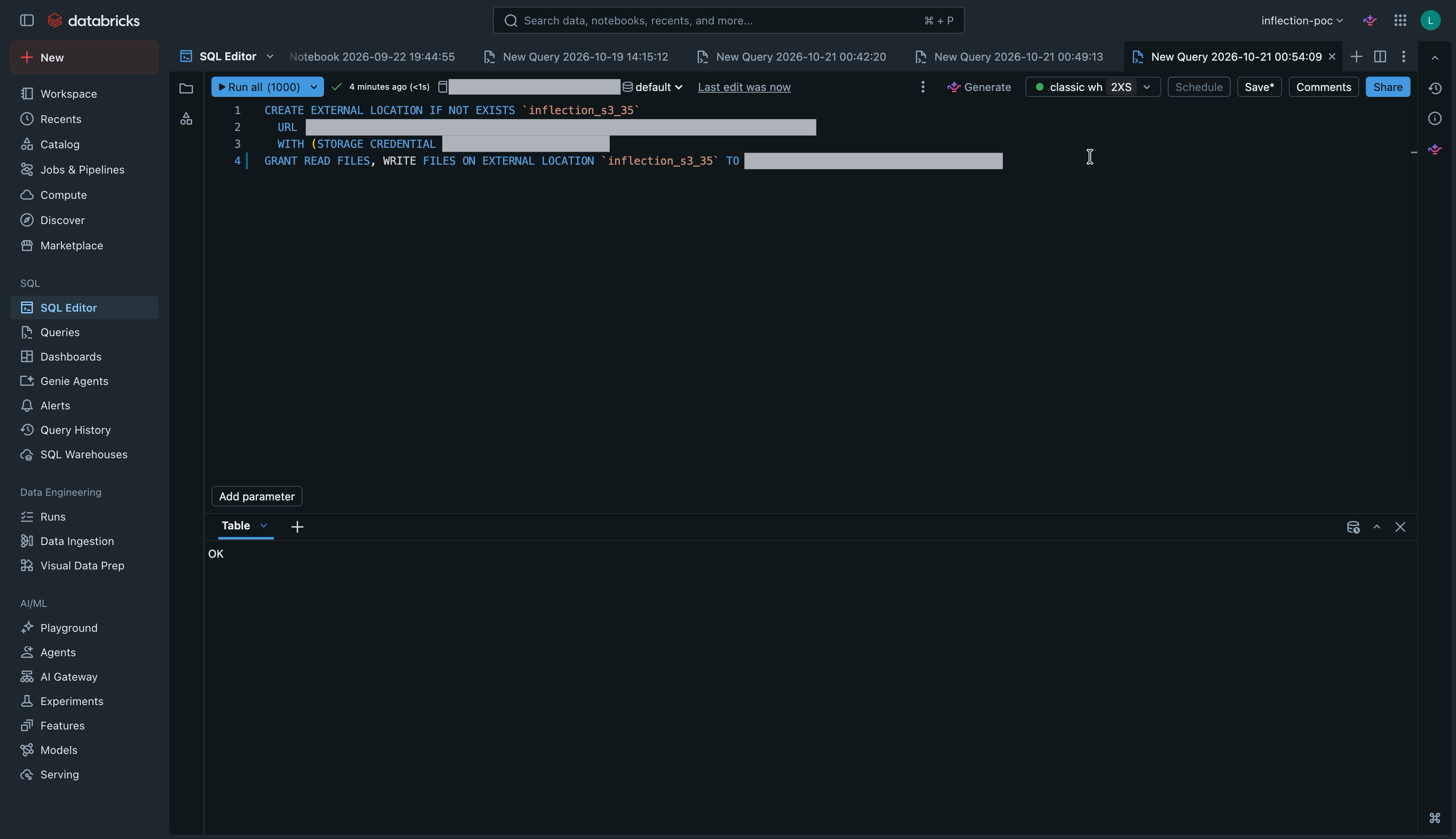Open editor toolbar kebab menu

[x=923, y=87]
